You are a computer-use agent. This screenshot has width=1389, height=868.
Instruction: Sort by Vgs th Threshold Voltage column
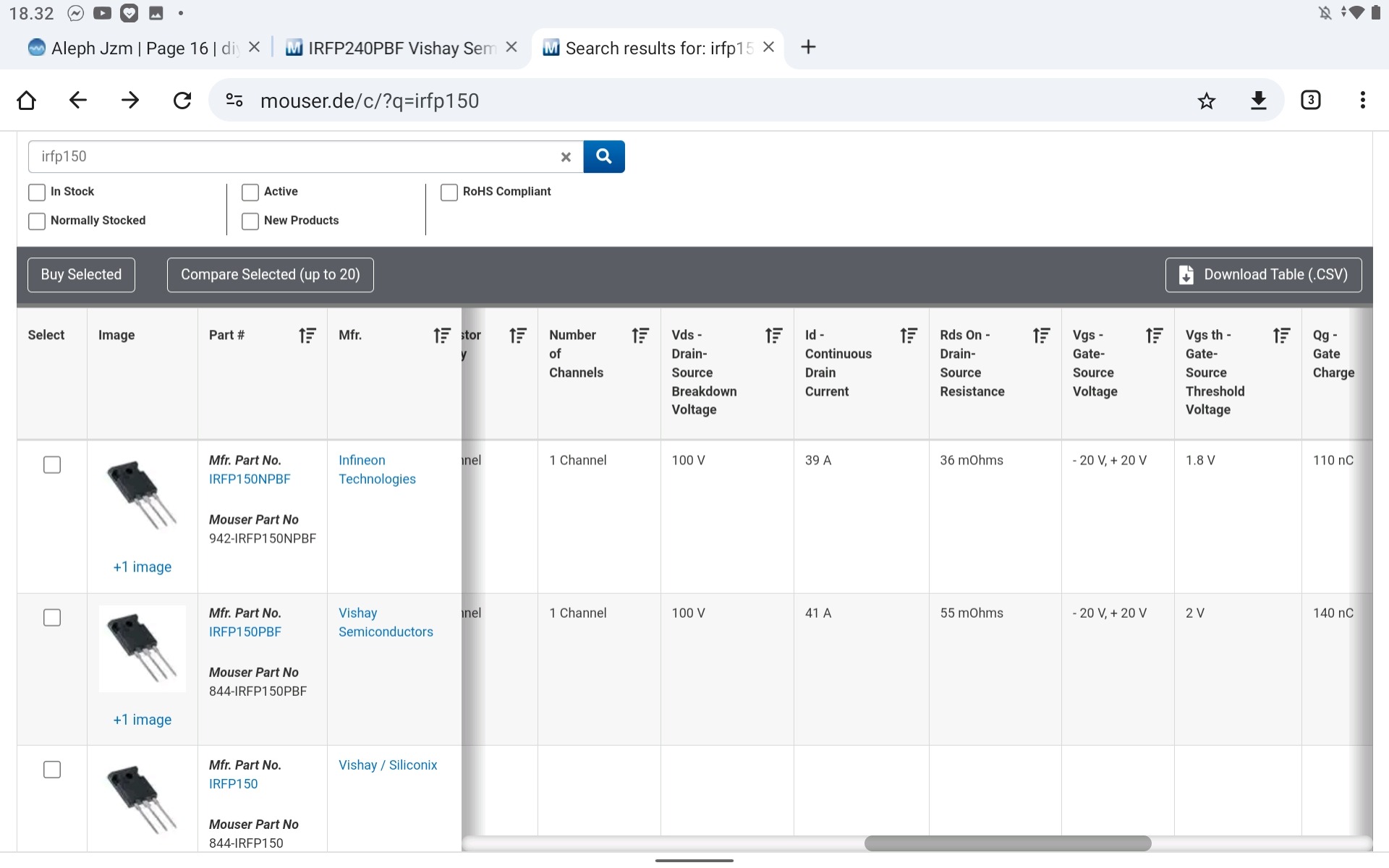coord(1282,336)
